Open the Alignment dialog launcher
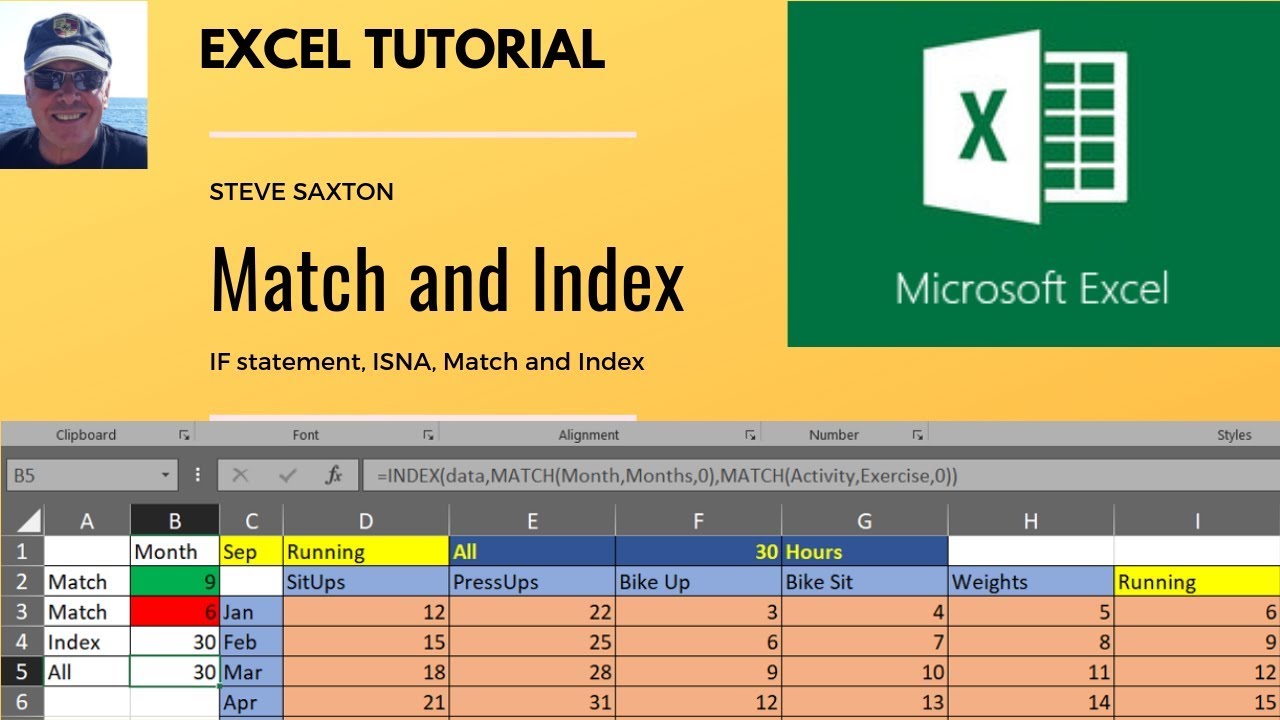The width and height of the screenshot is (1280, 720). [x=750, y=435]
